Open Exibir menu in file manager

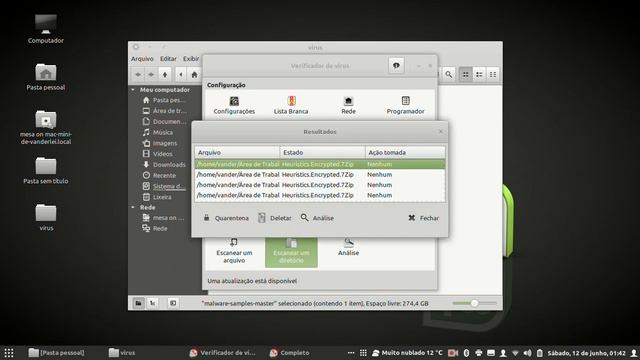(x=191, y=59)
